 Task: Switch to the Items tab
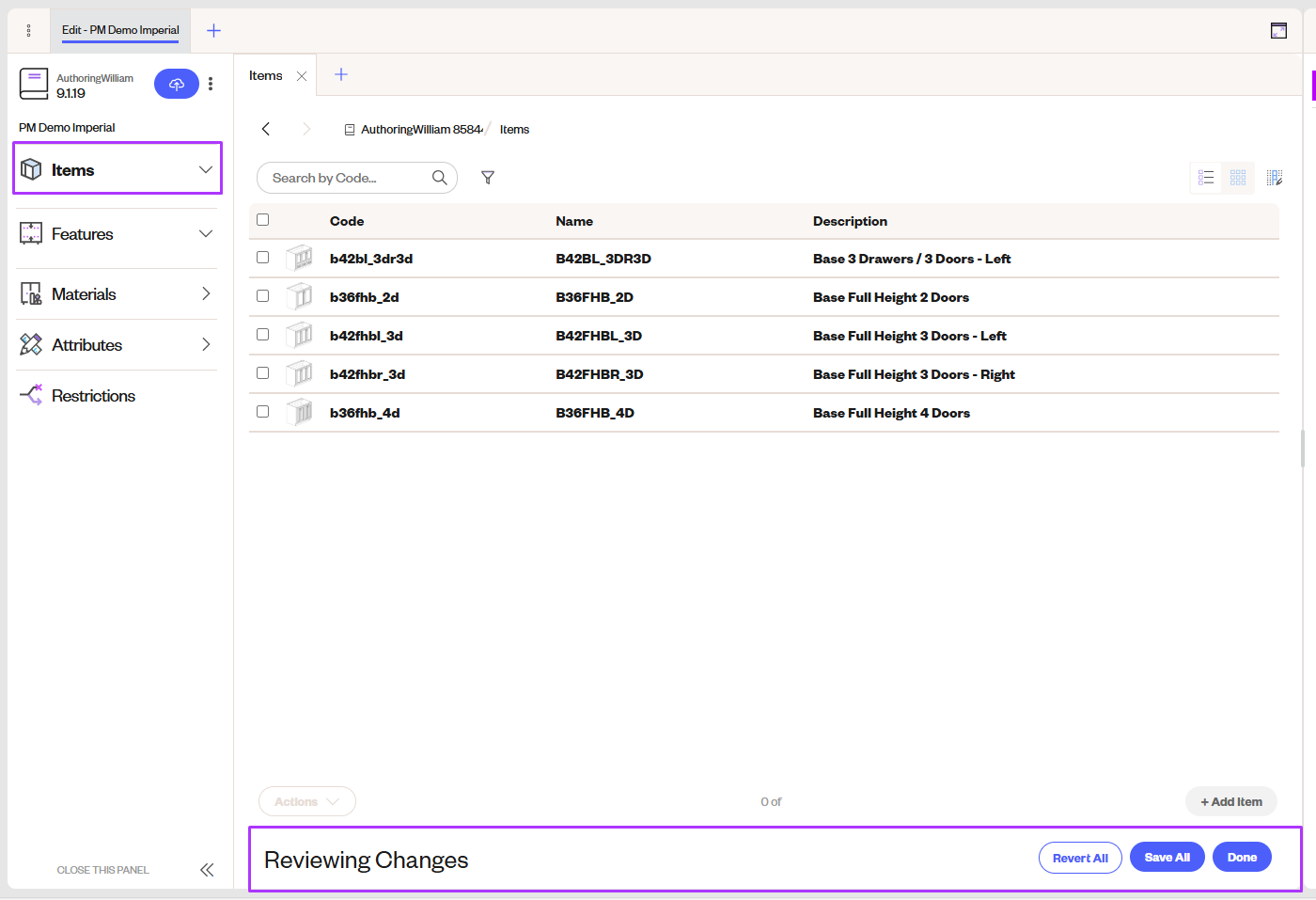pos(266,74)
